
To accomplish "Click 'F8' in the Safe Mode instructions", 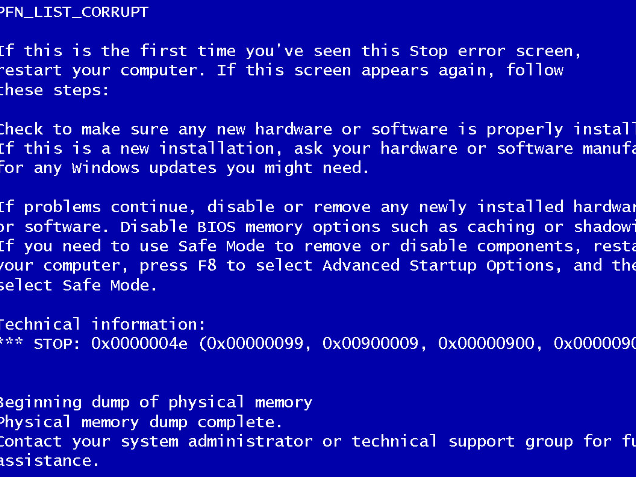I will (207, 266).
